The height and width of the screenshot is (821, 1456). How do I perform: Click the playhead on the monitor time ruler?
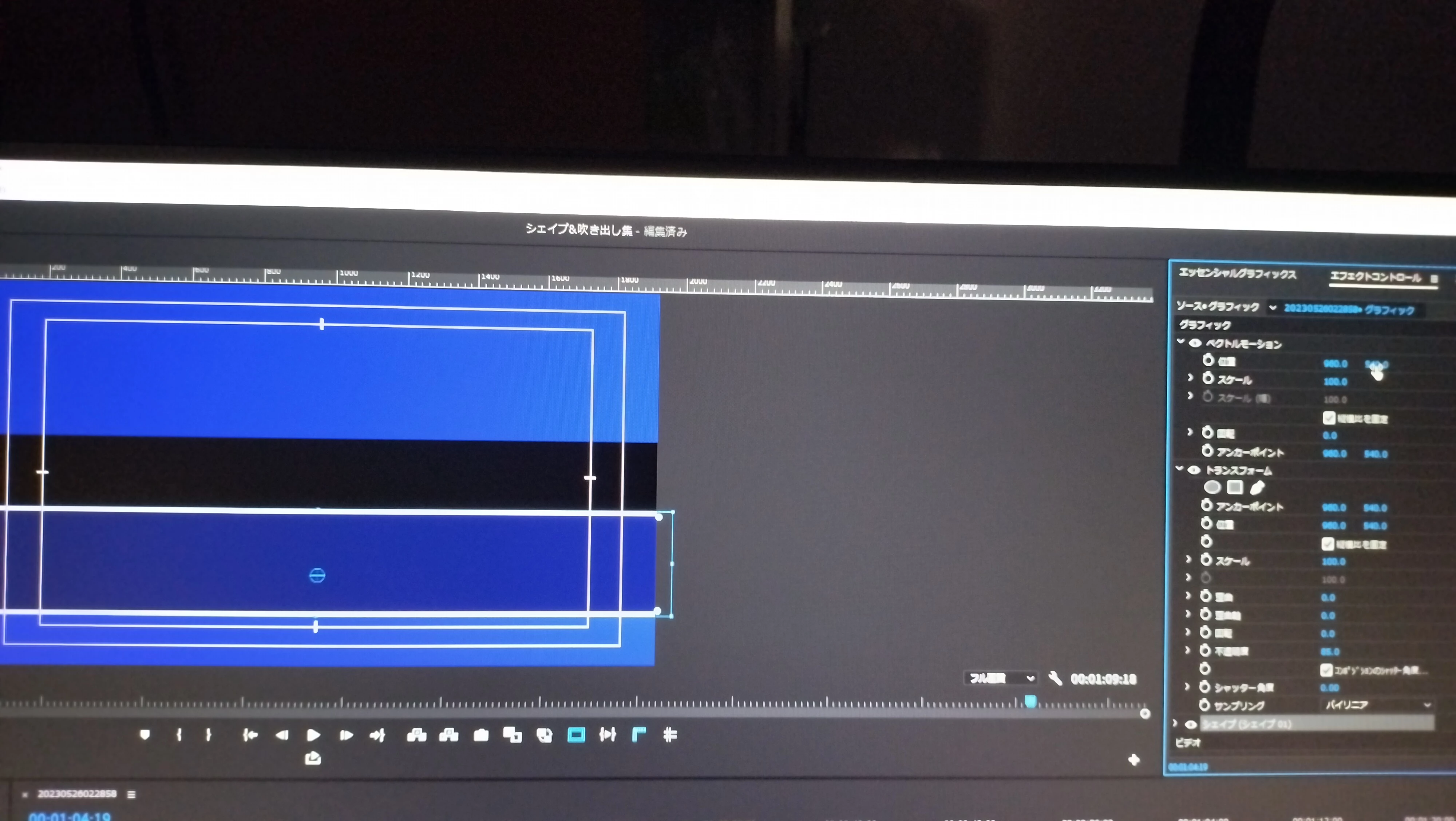[1030, 701]
